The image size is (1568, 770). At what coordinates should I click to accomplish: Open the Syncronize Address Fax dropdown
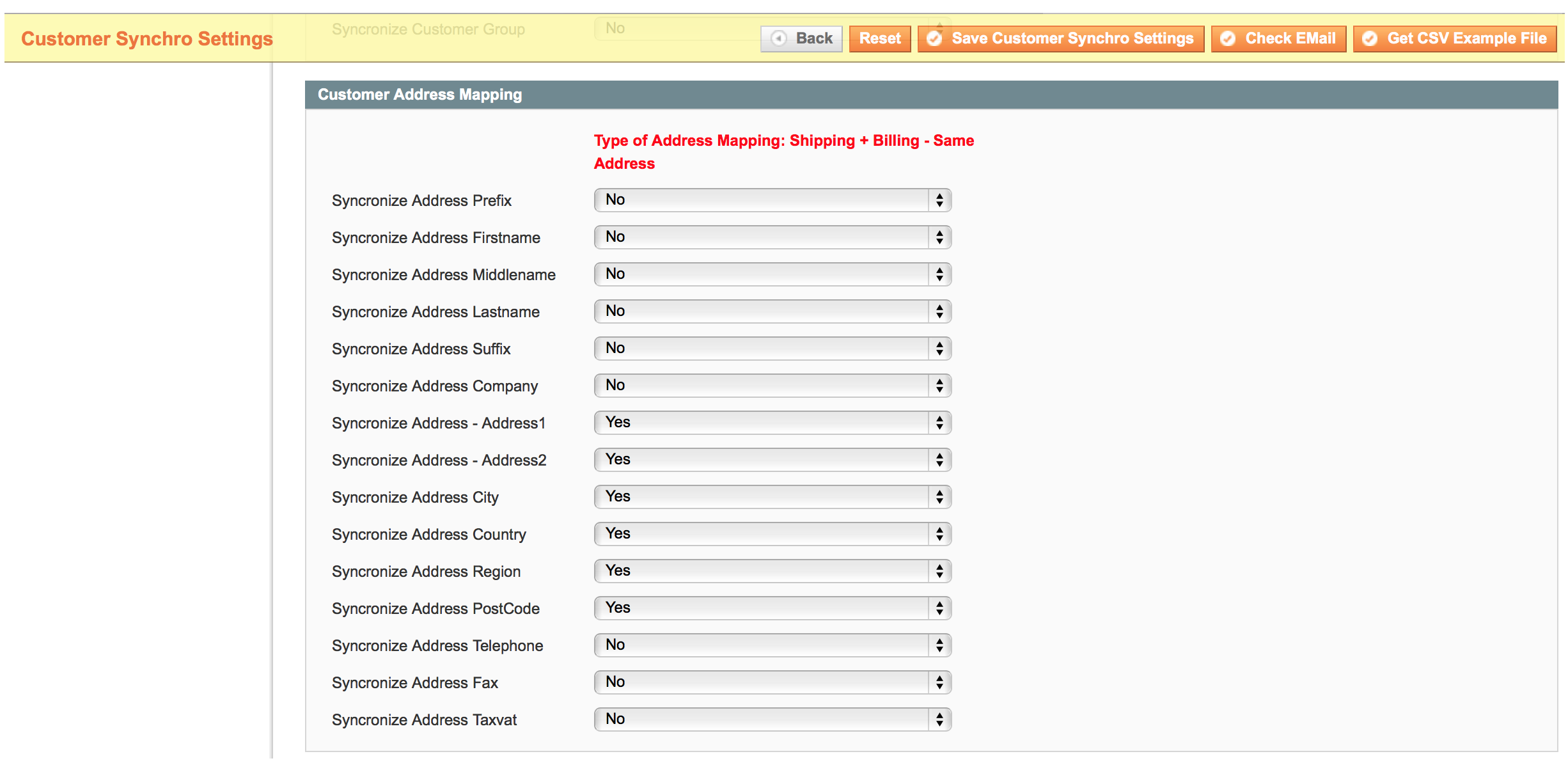[x=772, y=682]
